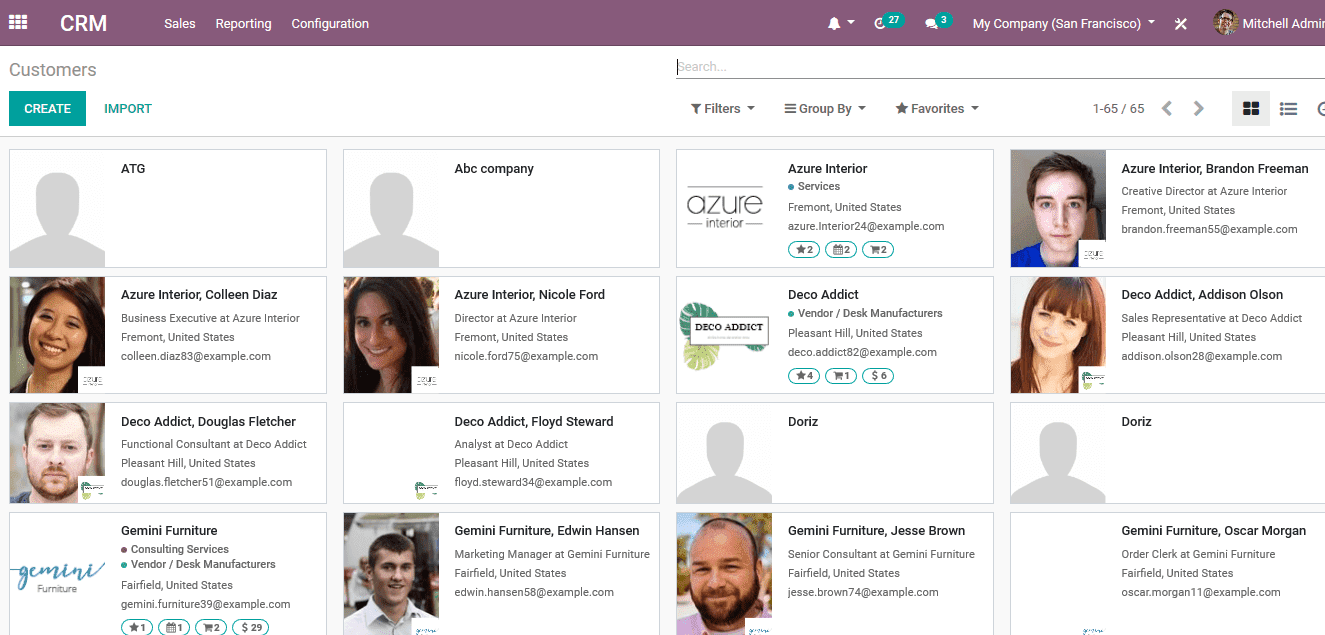Click Vendor / Desk Manufacturers tag on Deco Addict
1325x635 pixels.
(865, 313)
